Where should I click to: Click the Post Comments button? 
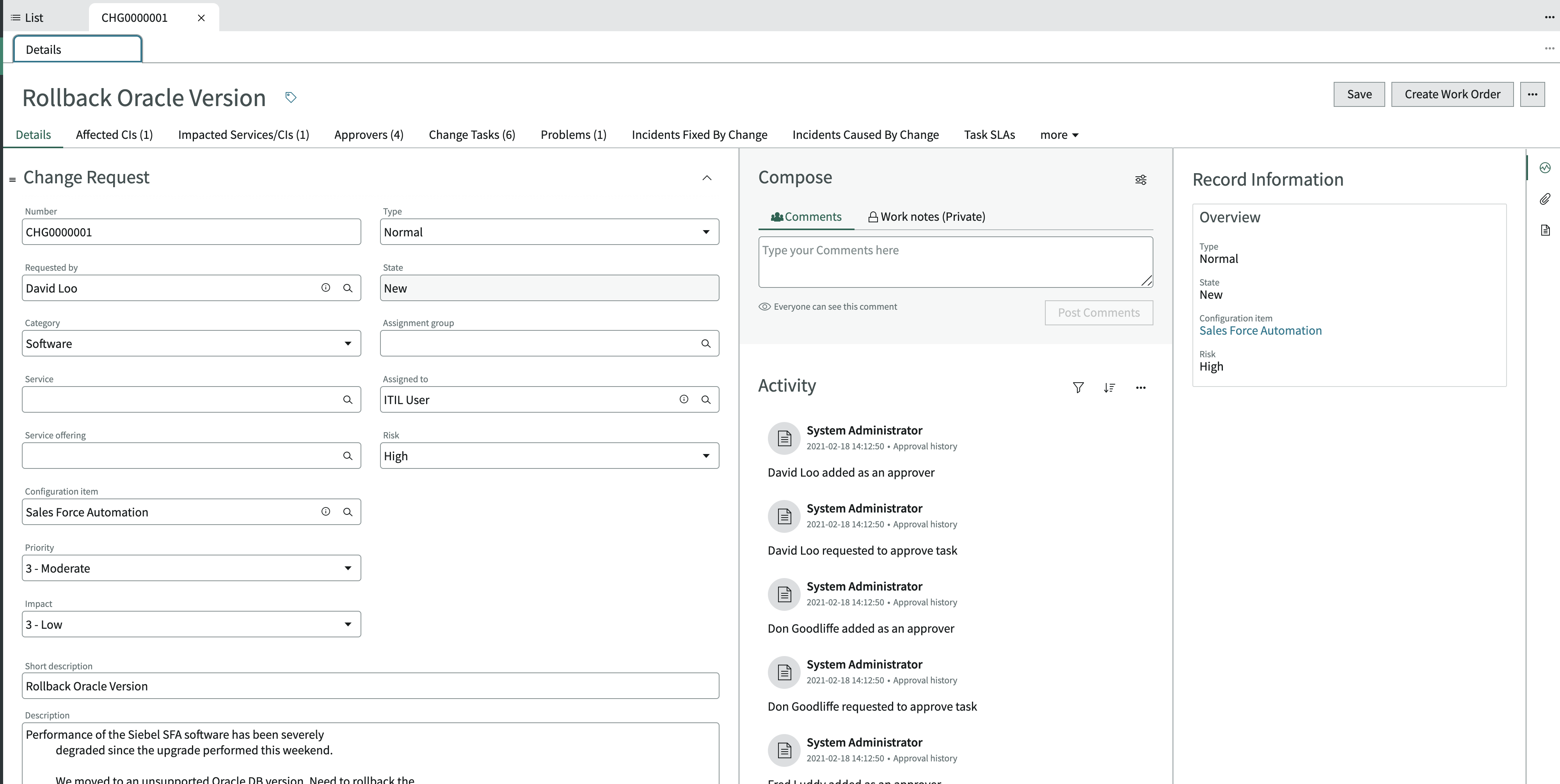pyautogui.click(x=1098, y=312)
